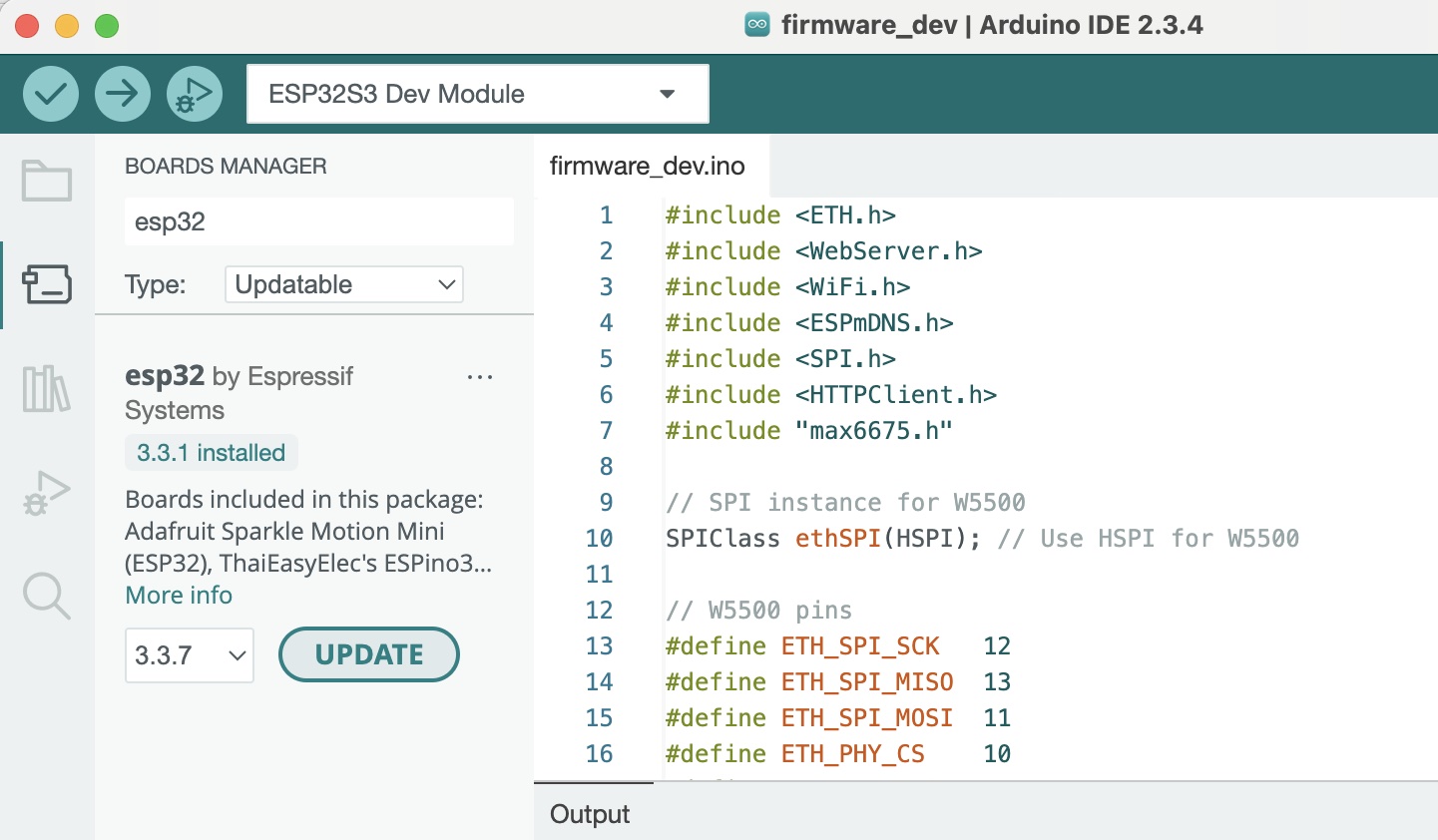This screenshot has height=840, width=1438.
Task: Follow the More info link
Action: (179, 596)
